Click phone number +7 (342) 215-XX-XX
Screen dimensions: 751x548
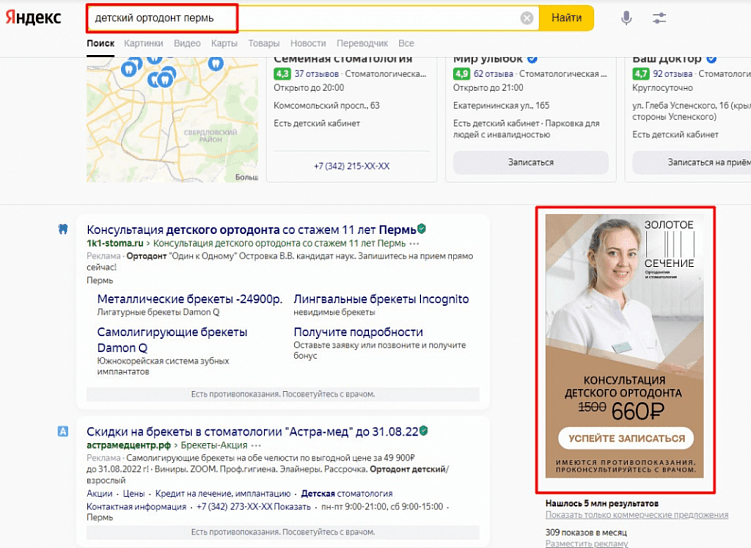[x=352, y=166]
